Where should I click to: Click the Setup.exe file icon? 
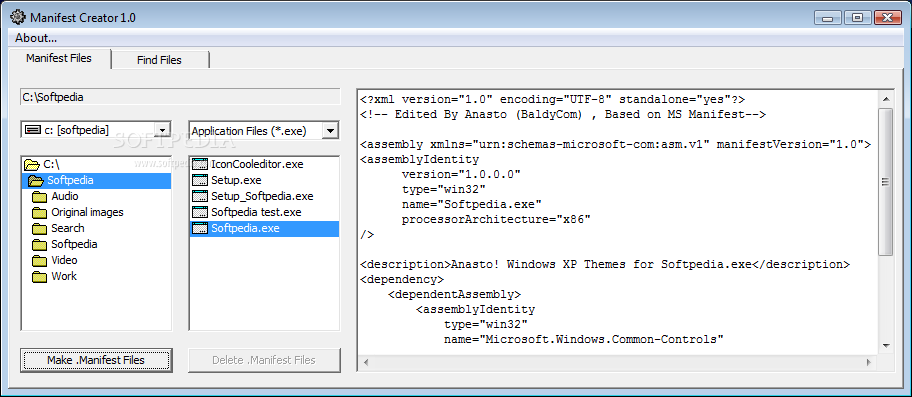click(x=200, y=180)
